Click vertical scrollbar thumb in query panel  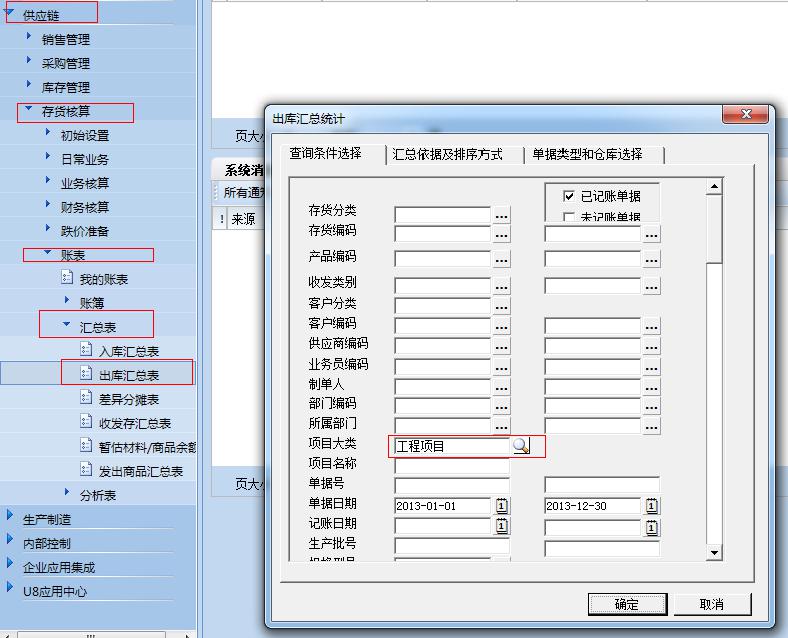[x=714, y=229]
